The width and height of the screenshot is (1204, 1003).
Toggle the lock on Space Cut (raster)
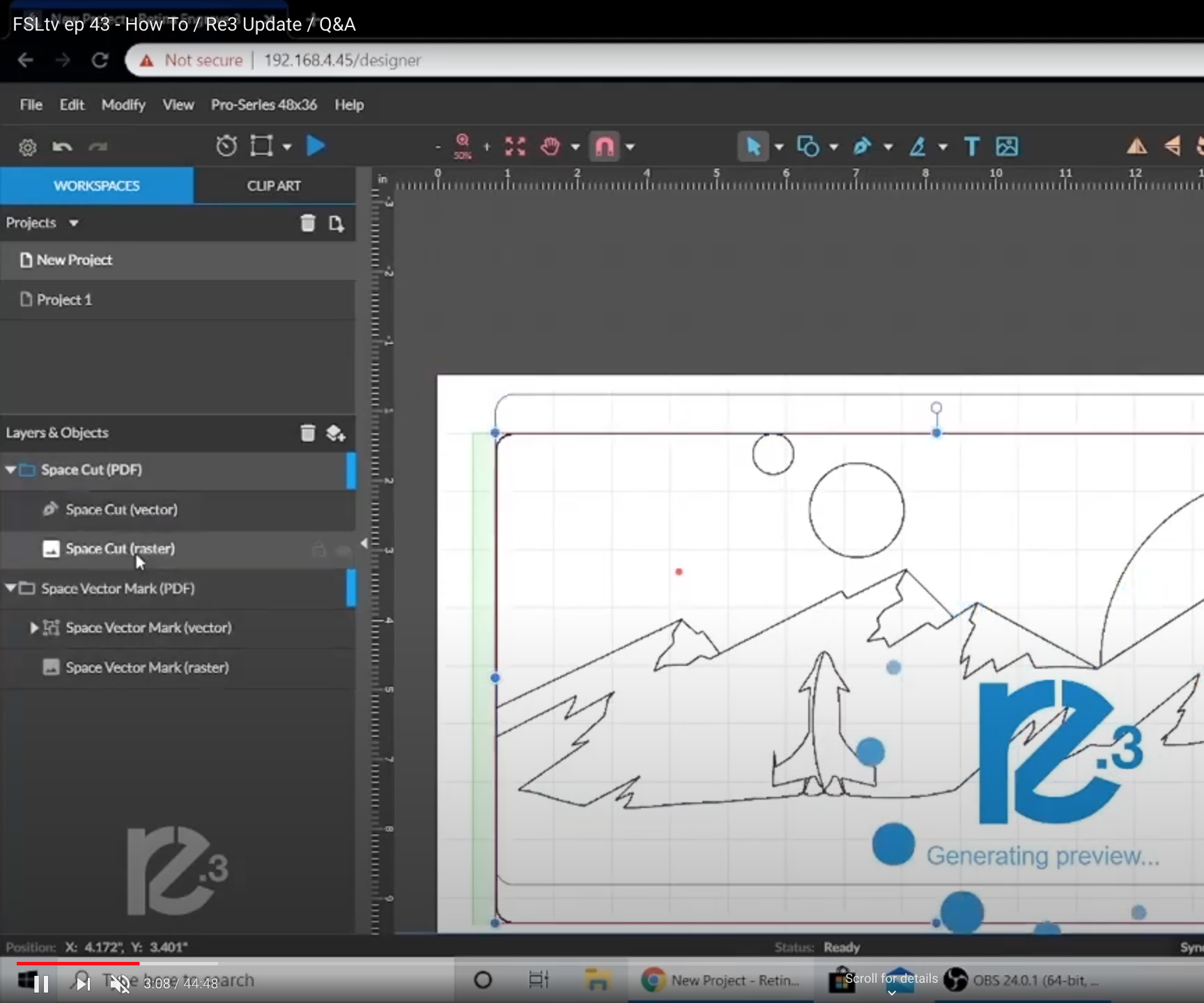click(318, 550)
